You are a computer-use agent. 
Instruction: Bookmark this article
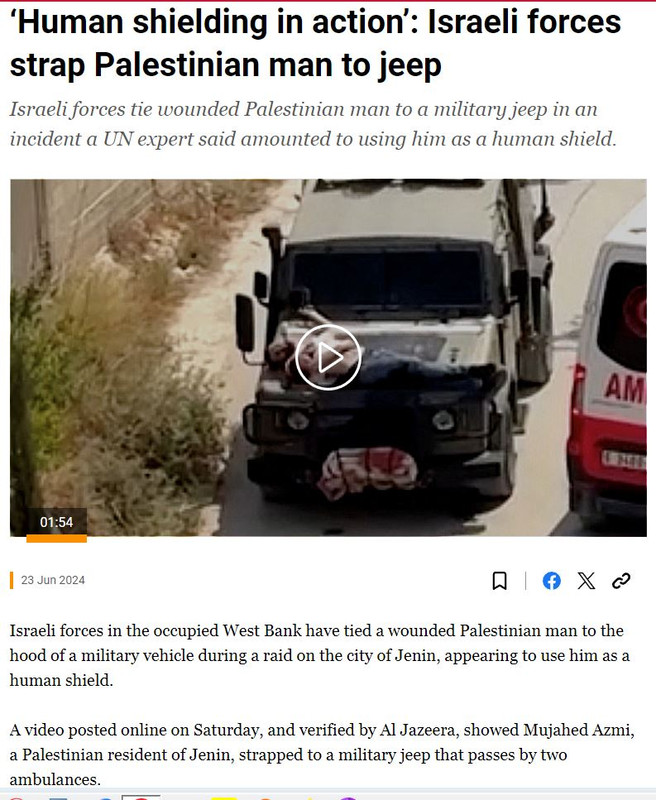click(499, 581)
